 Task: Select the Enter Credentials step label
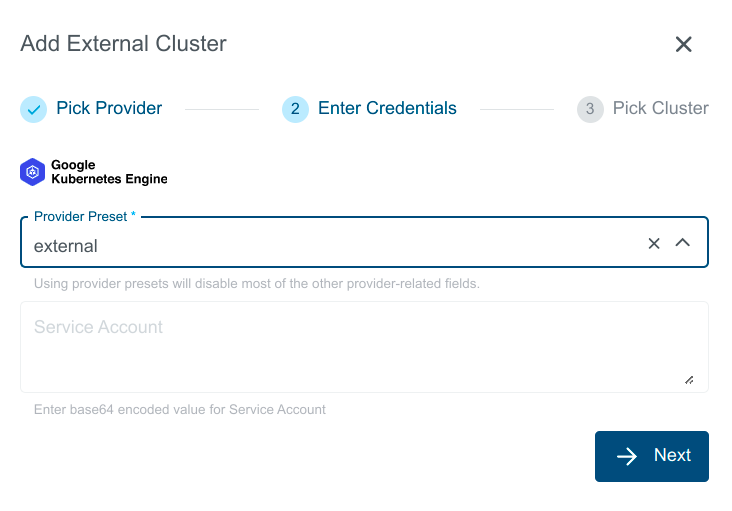[387, 108]
